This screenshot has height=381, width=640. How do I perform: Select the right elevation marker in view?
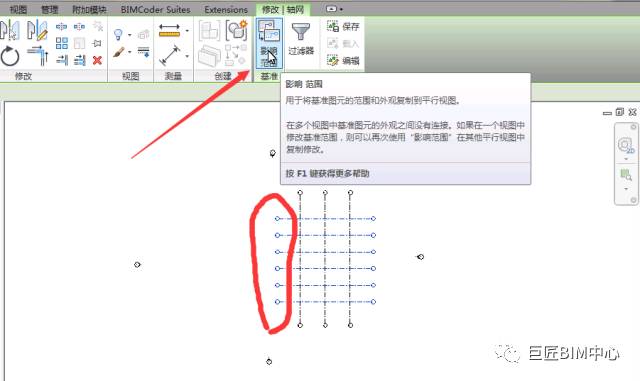pyautogui.click(x=420, y=257)
